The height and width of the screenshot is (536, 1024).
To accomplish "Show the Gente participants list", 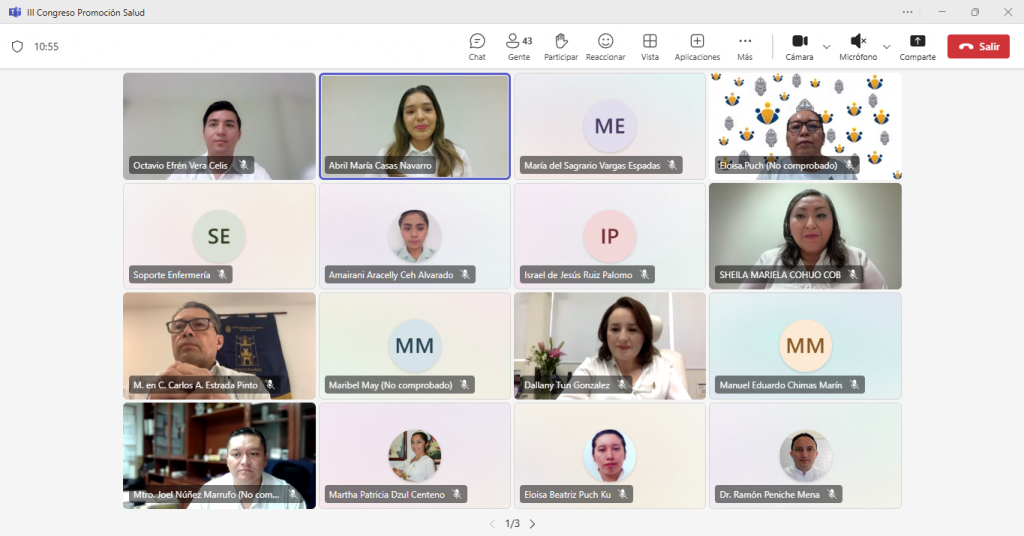I will 518,46.
